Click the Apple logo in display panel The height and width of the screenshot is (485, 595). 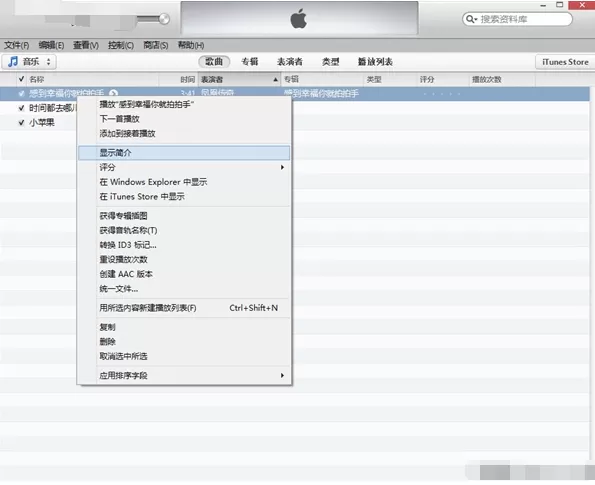coord(299,19)
